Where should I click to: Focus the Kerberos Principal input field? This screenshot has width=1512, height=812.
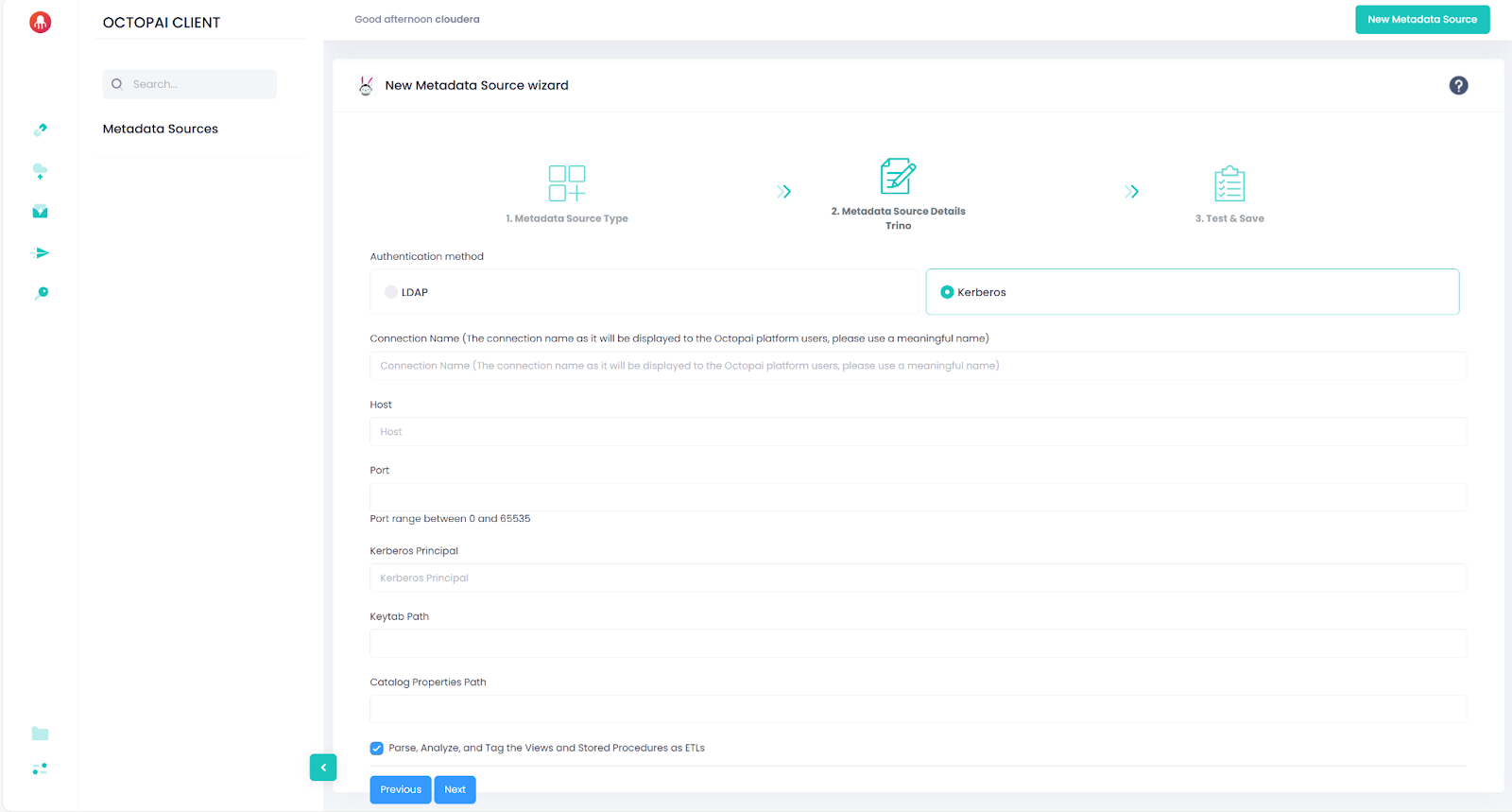tap(919, 578)
